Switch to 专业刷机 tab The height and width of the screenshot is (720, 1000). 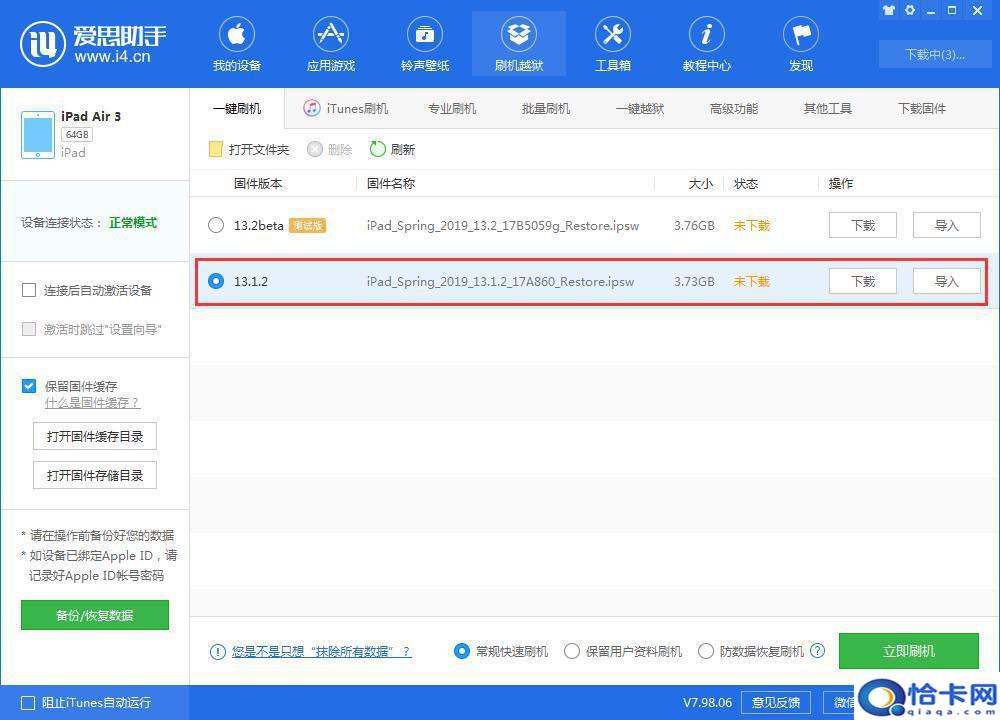coord(452,108)
